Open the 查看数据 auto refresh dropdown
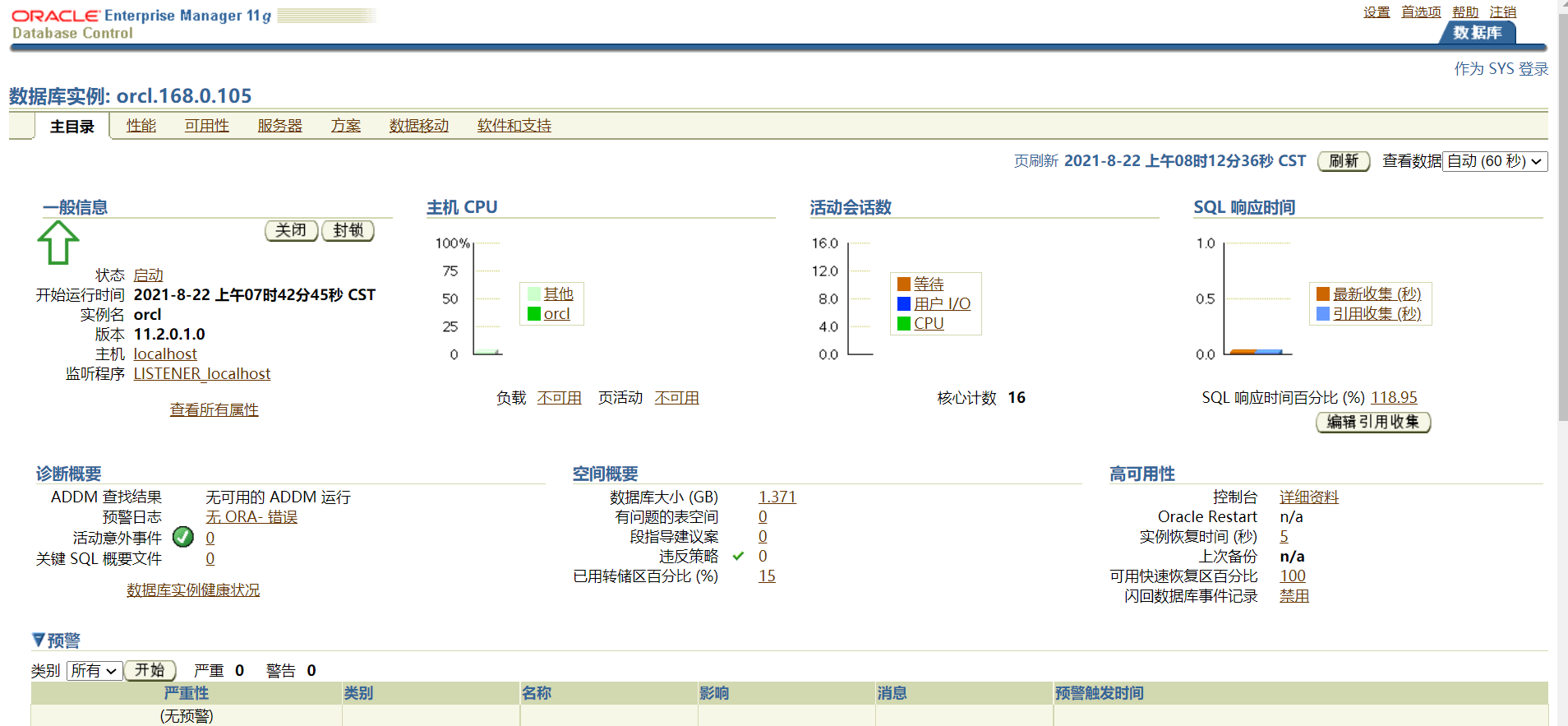 (1495, 161)
